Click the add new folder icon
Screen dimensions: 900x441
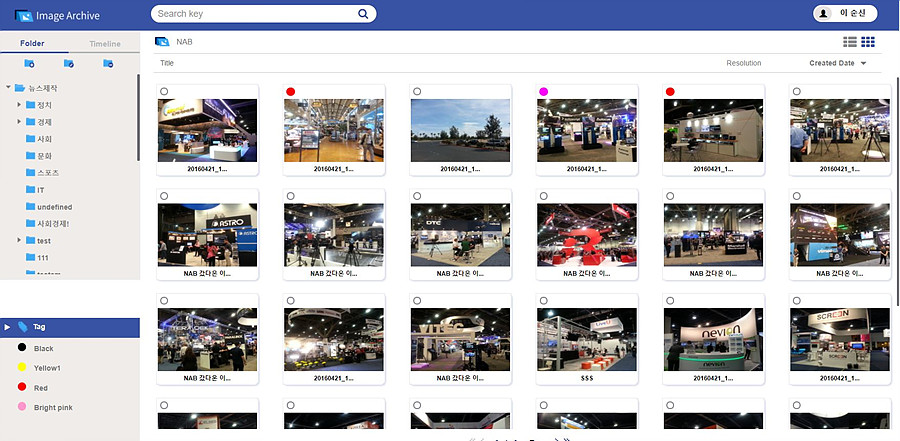29,63
